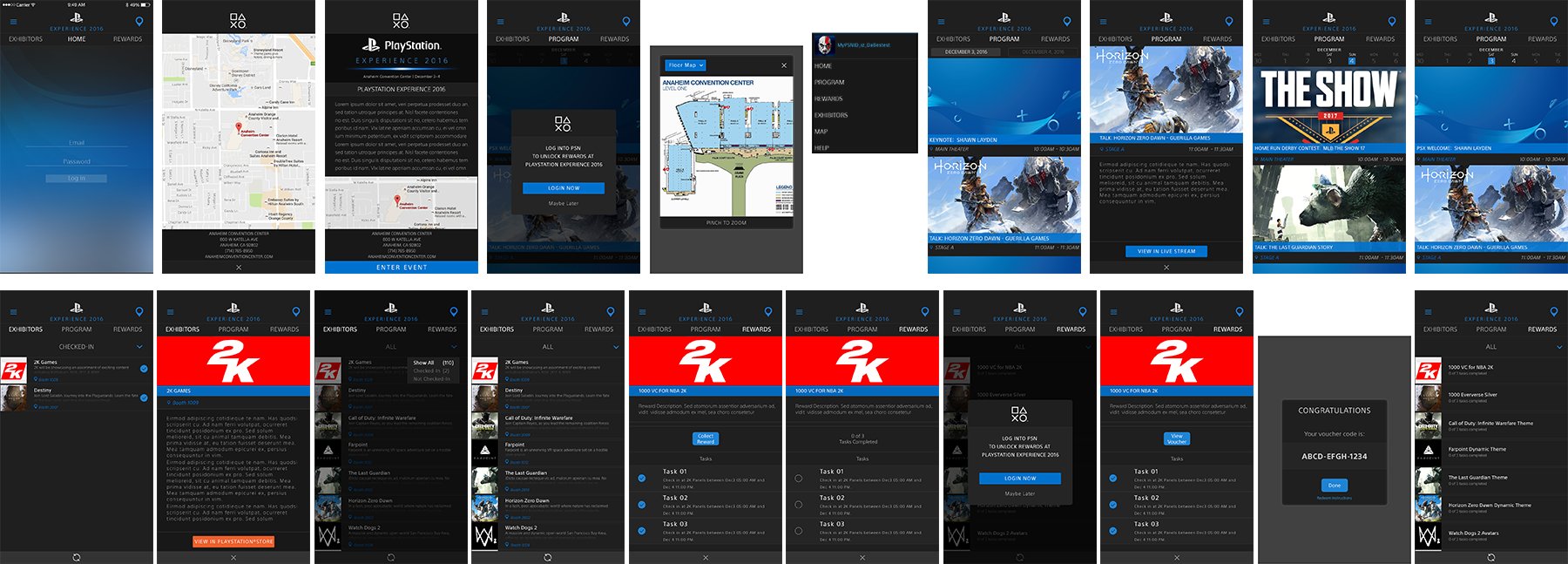Tap Farpoint Dynamic Theme thumbnail in rewards list

pyautogui.click(x=1429, y=452)
